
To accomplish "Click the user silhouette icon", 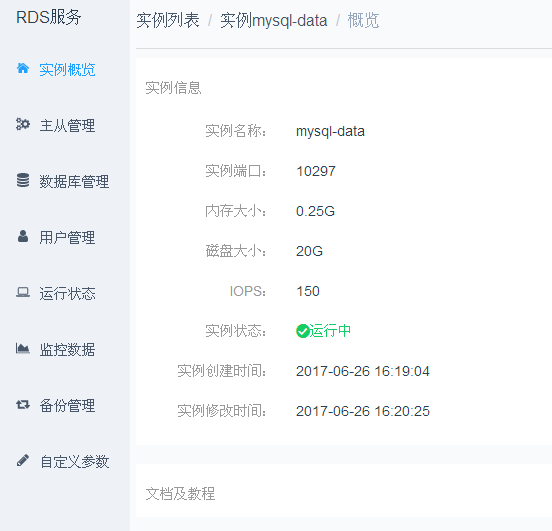I will [23, 236].
